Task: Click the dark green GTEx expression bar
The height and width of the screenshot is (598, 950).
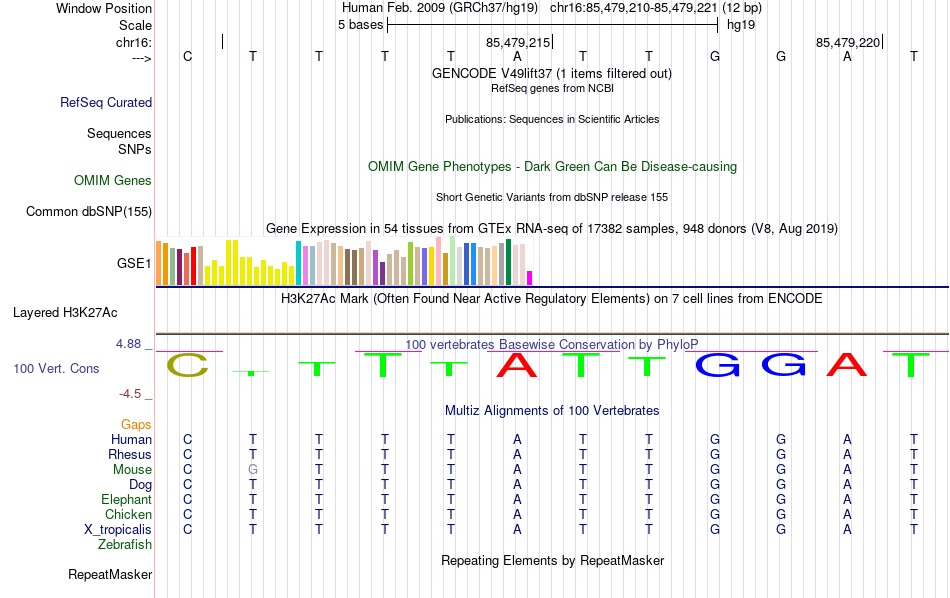Action: (x=508, y=262)
